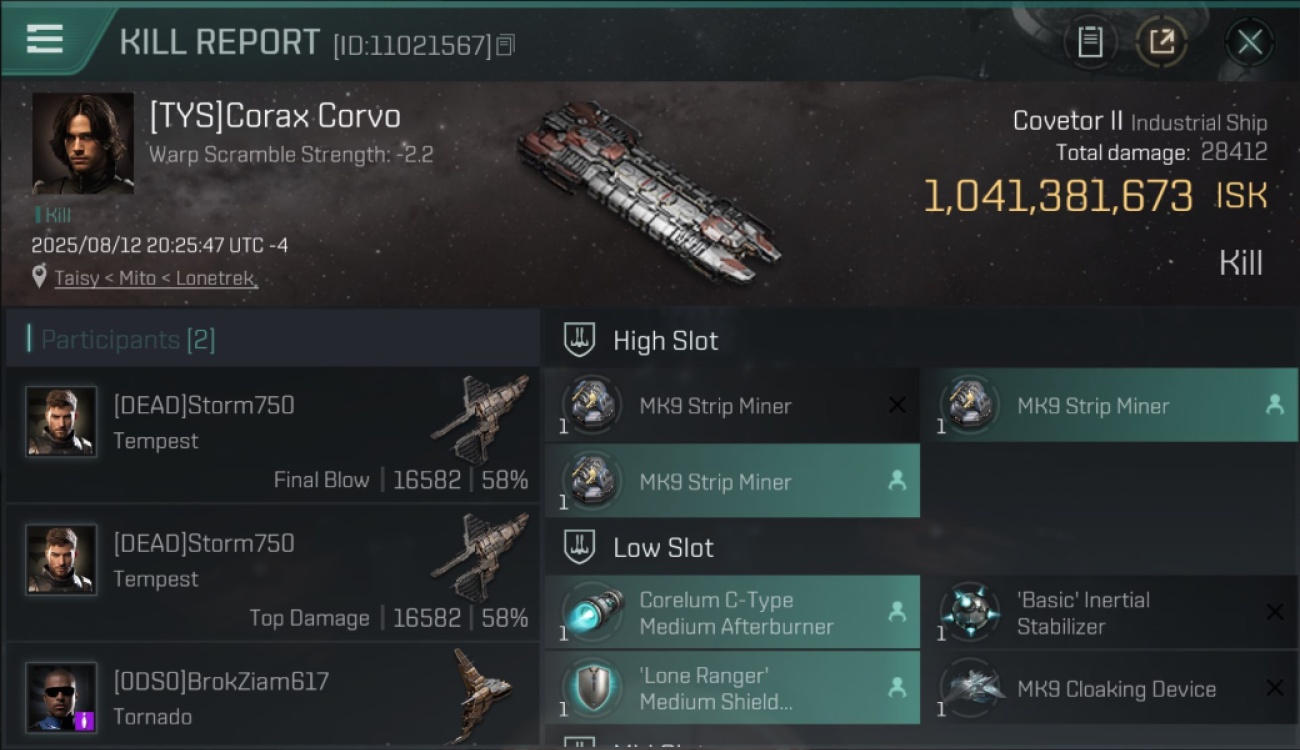Share kill report via export icon
1300x750 pixels.
point(1161,42)
